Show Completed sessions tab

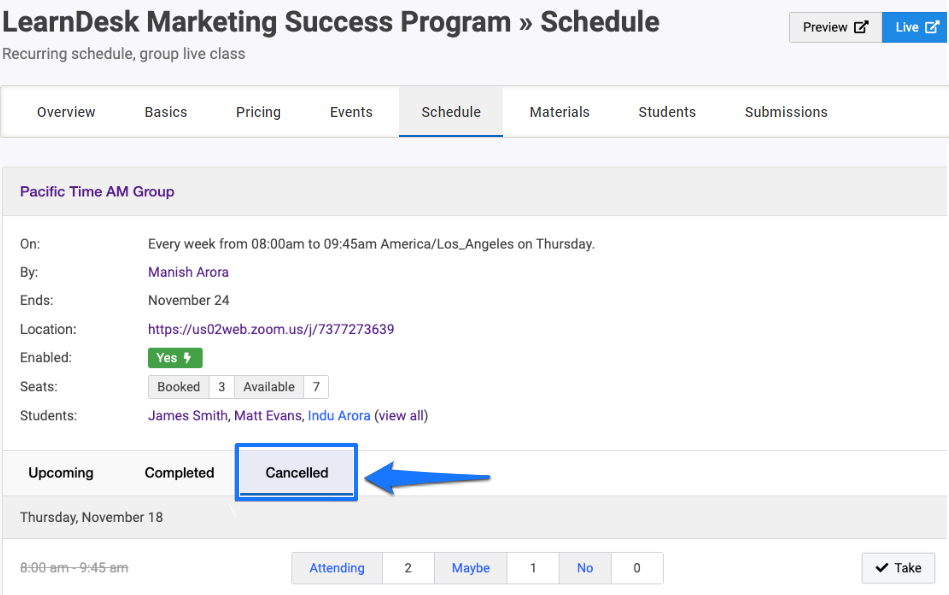point(179,473)
